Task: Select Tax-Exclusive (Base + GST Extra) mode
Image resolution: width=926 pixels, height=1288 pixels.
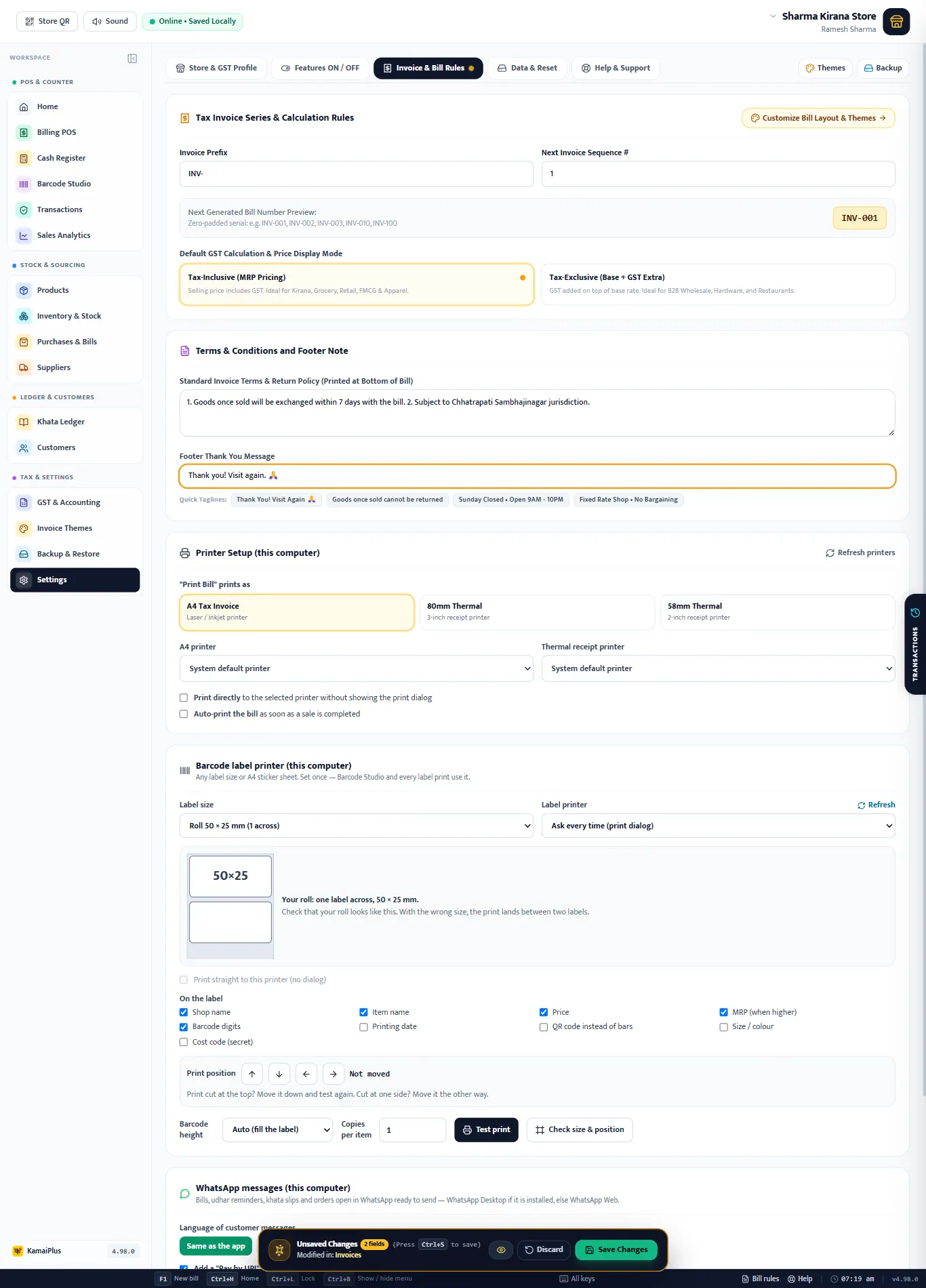Action: [718, 284]
